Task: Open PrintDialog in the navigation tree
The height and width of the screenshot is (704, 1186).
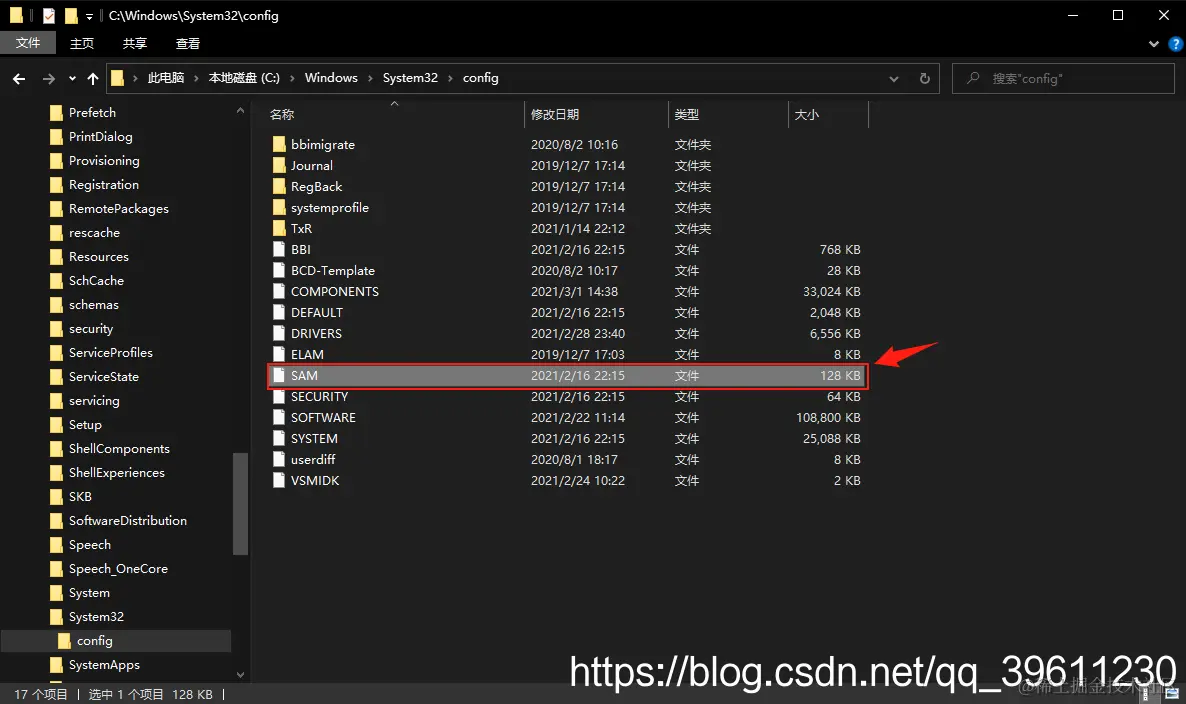Action: [x=101, y=137]
